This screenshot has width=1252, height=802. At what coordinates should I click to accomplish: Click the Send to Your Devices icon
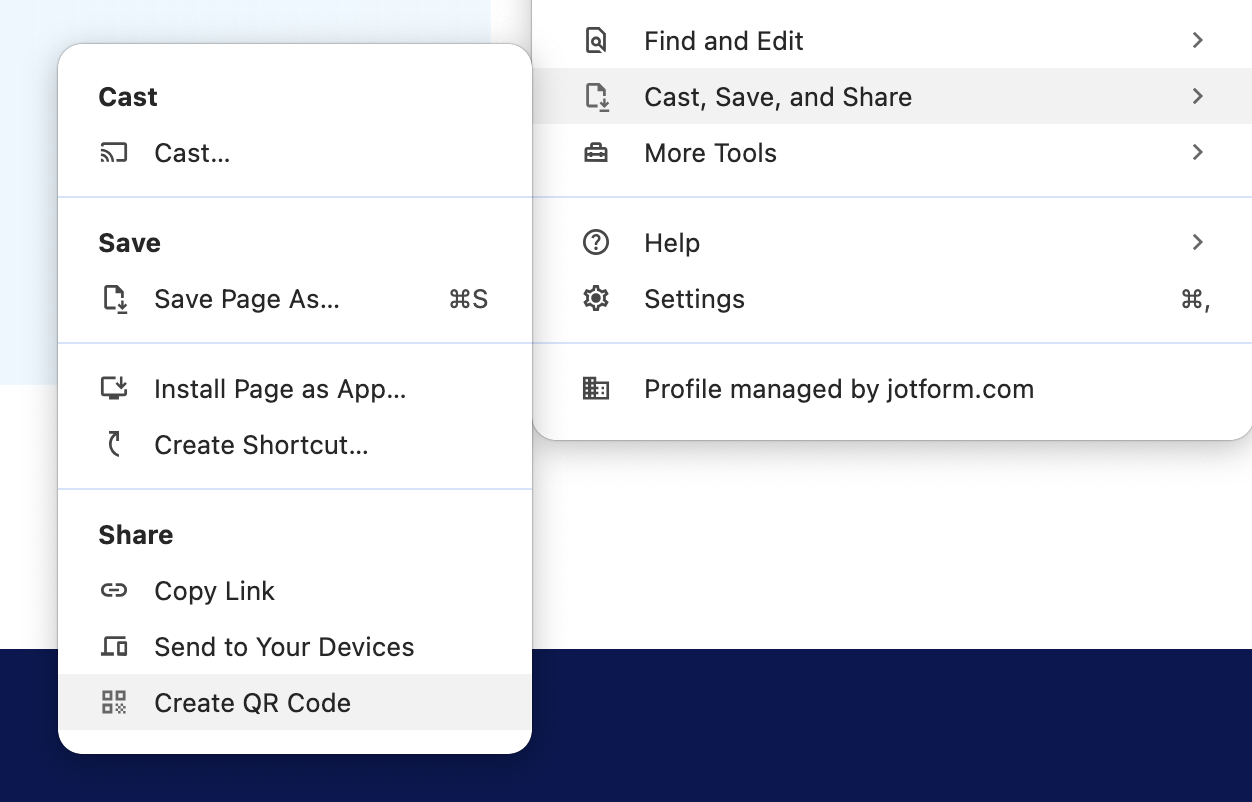tap(113, 646)
